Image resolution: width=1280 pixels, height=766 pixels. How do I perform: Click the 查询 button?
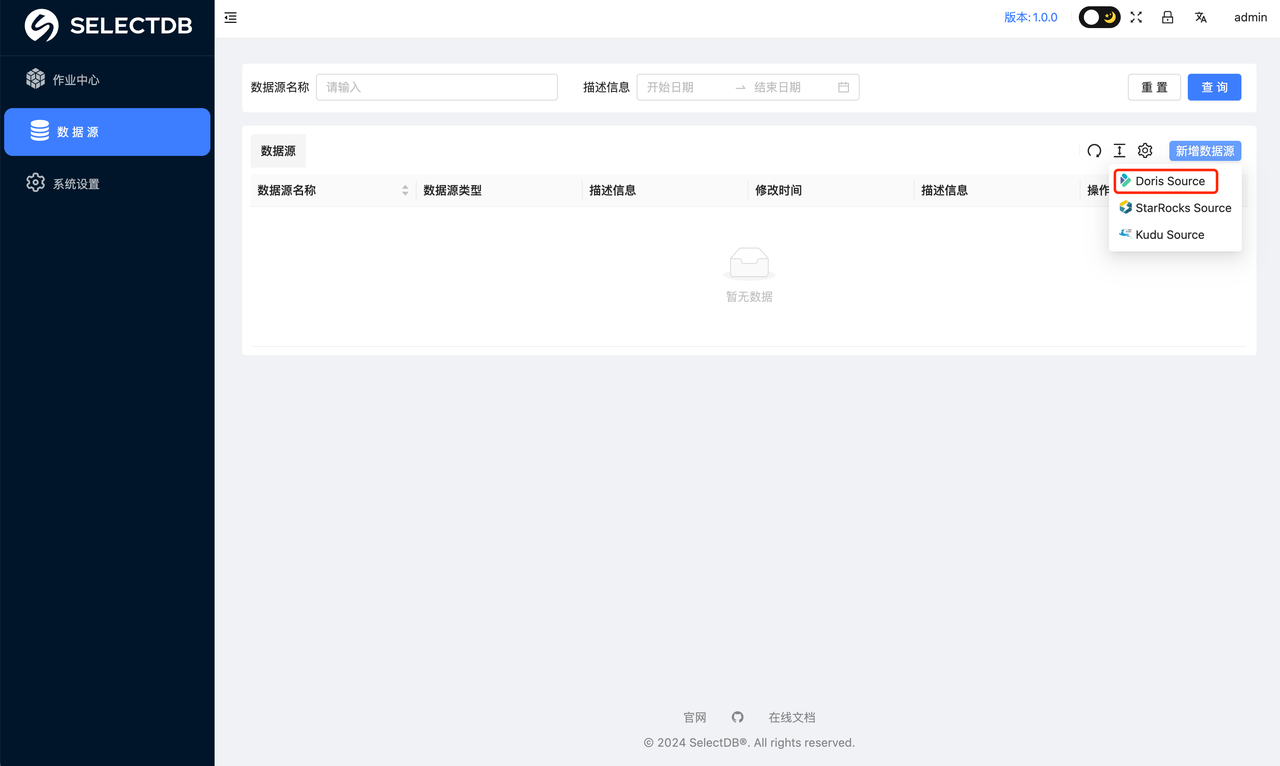click(1215, 87)
